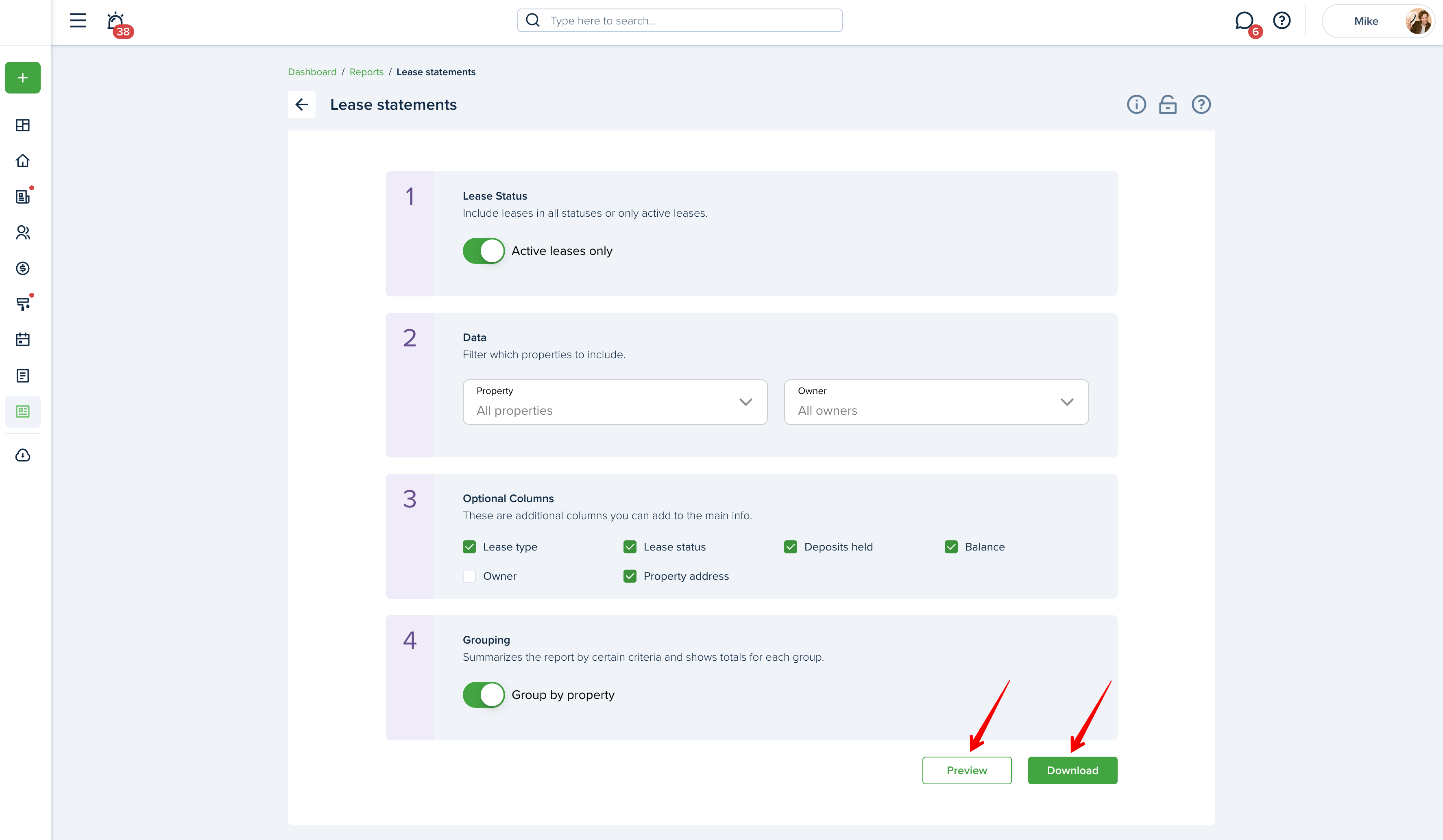Click the Lease statements breadcrumb text
The image size is (1443, 840).
pyautogui.click(x=436, y=72)
